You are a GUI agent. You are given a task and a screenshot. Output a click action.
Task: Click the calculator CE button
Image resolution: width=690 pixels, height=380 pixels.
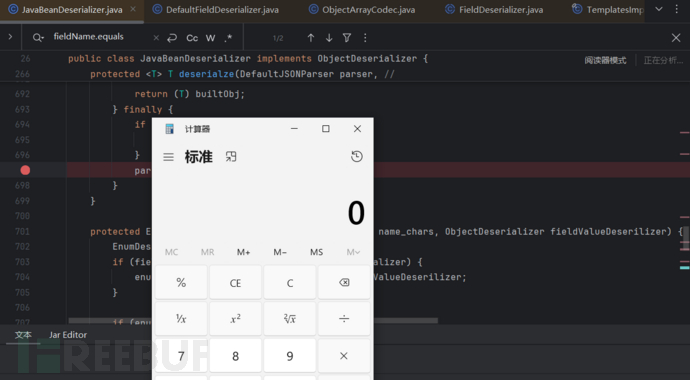click(x=235, y=282)
